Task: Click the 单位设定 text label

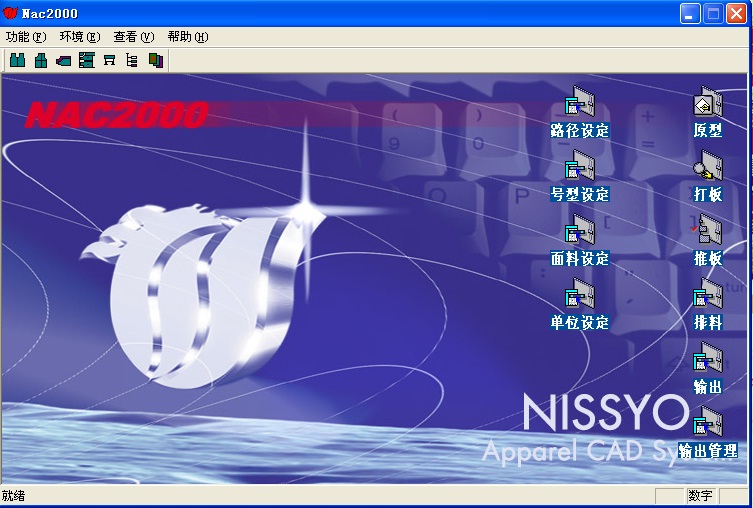Action: pos(580,323)
